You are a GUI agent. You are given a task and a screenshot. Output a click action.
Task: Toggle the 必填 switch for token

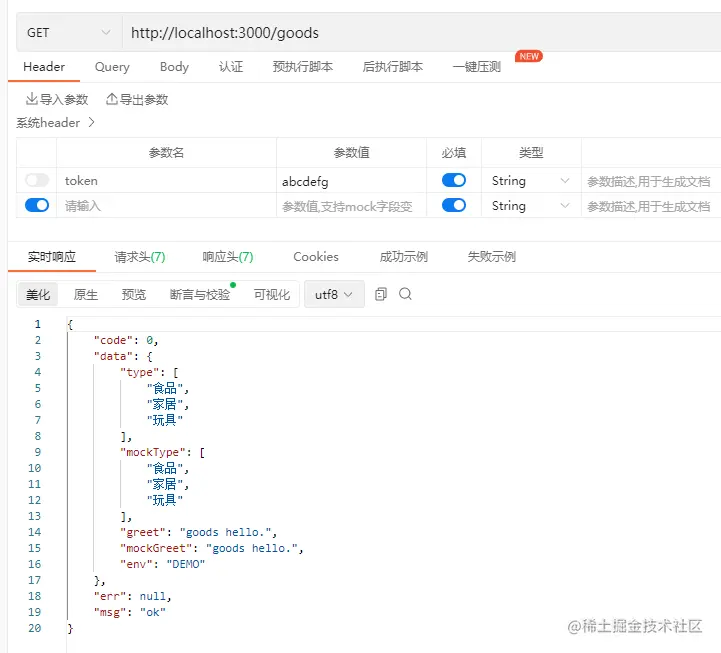click(454, 180)
